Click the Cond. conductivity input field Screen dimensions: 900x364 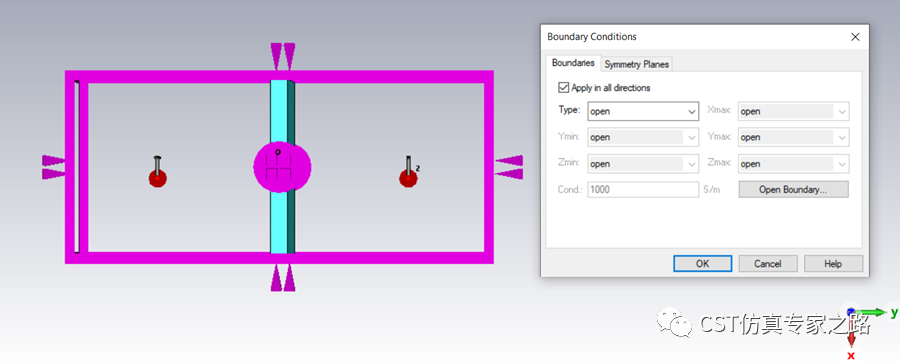click(x=643, y=189)
